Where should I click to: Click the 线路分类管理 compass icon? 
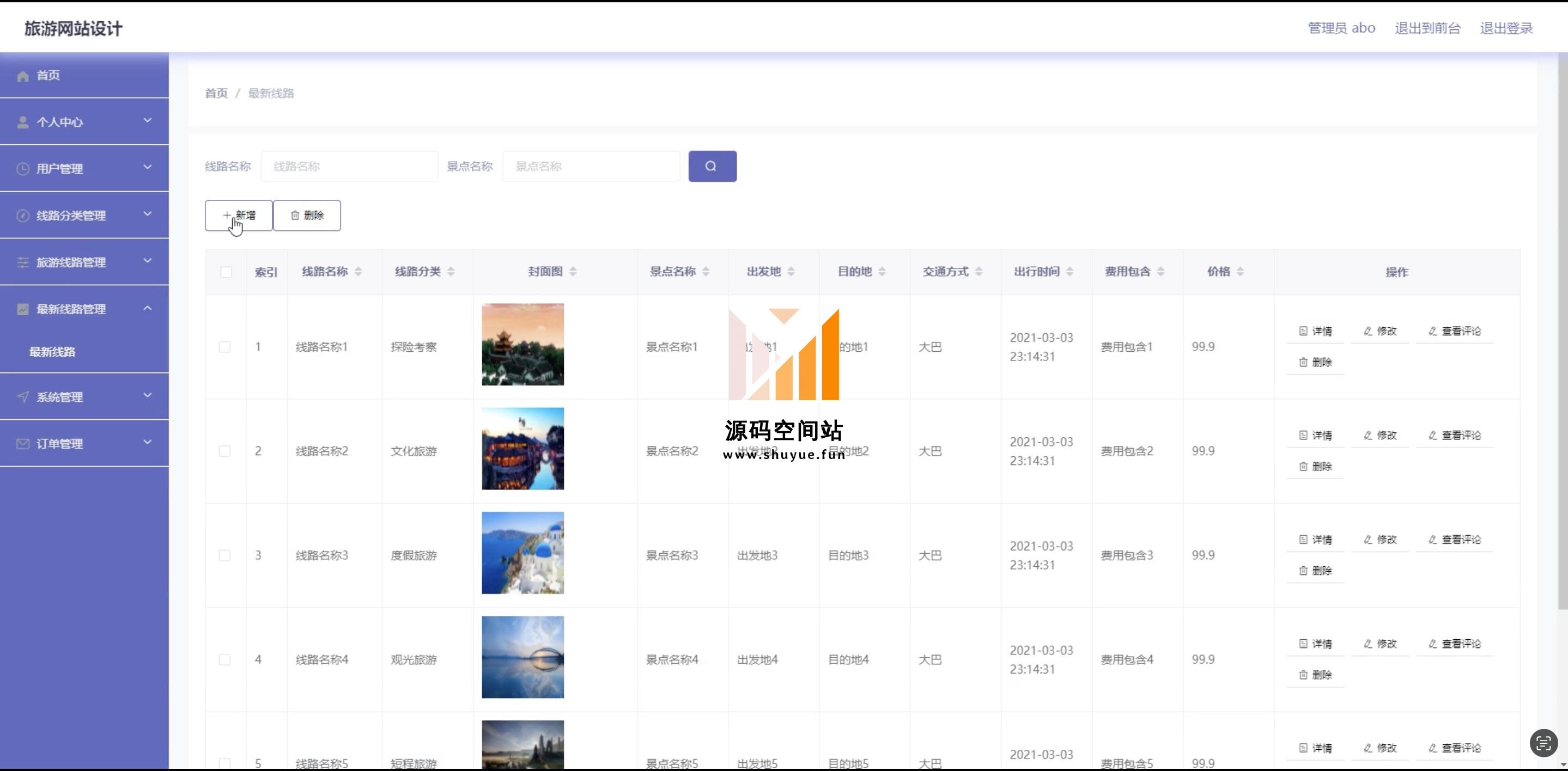coord(23,216)
